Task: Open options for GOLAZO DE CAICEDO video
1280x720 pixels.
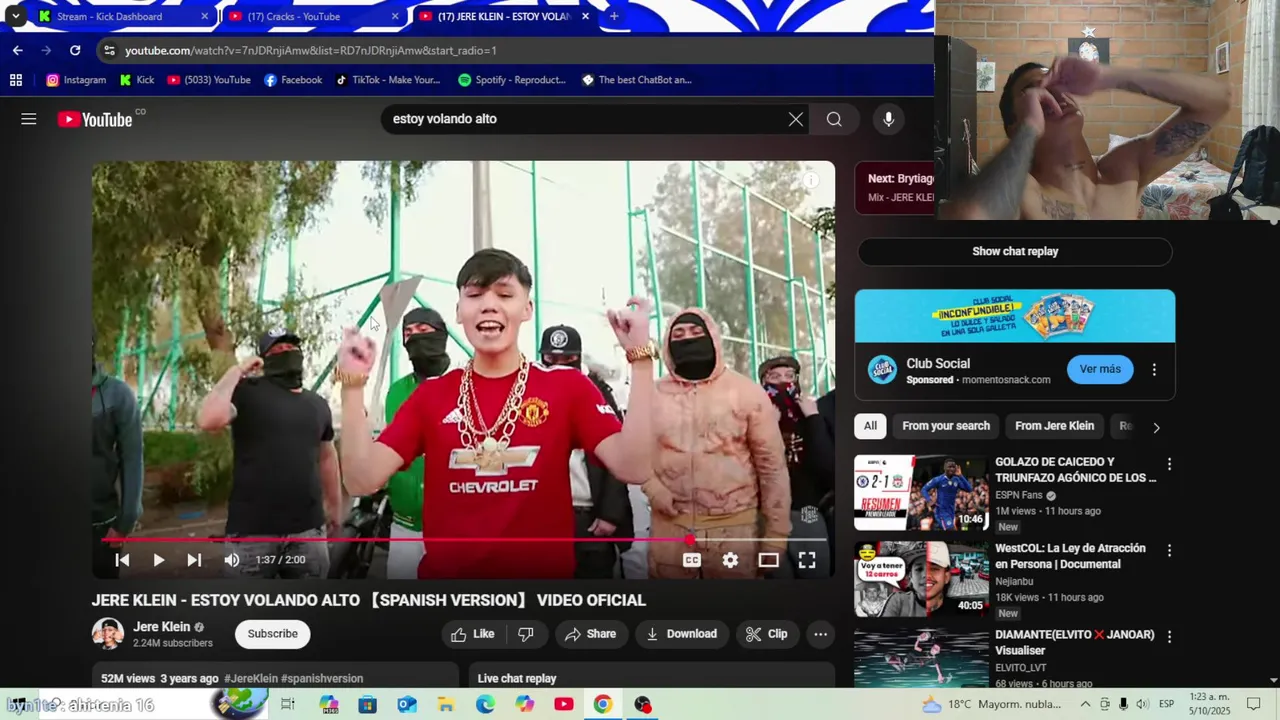Action: 1169,464
